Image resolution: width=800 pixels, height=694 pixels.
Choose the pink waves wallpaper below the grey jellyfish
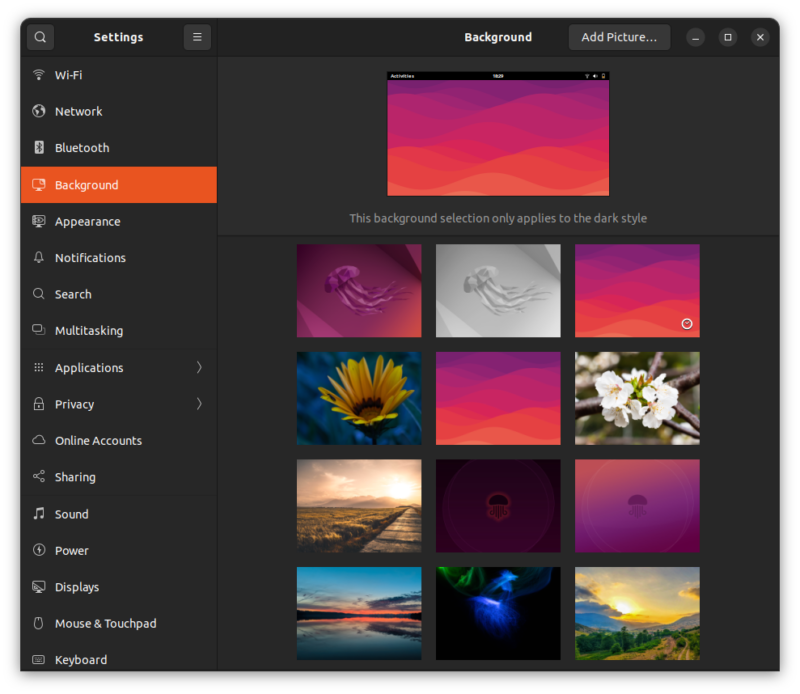(498, 398)
